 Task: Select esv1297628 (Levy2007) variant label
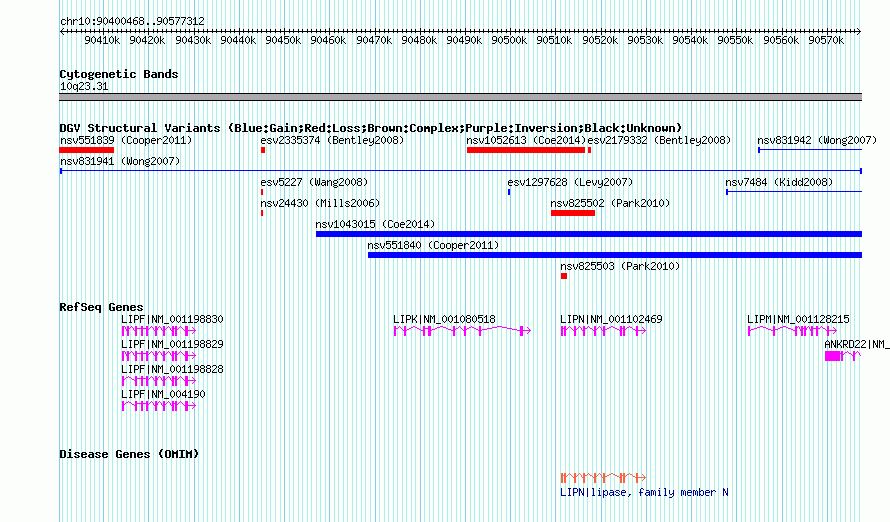[x=570, y=182]
